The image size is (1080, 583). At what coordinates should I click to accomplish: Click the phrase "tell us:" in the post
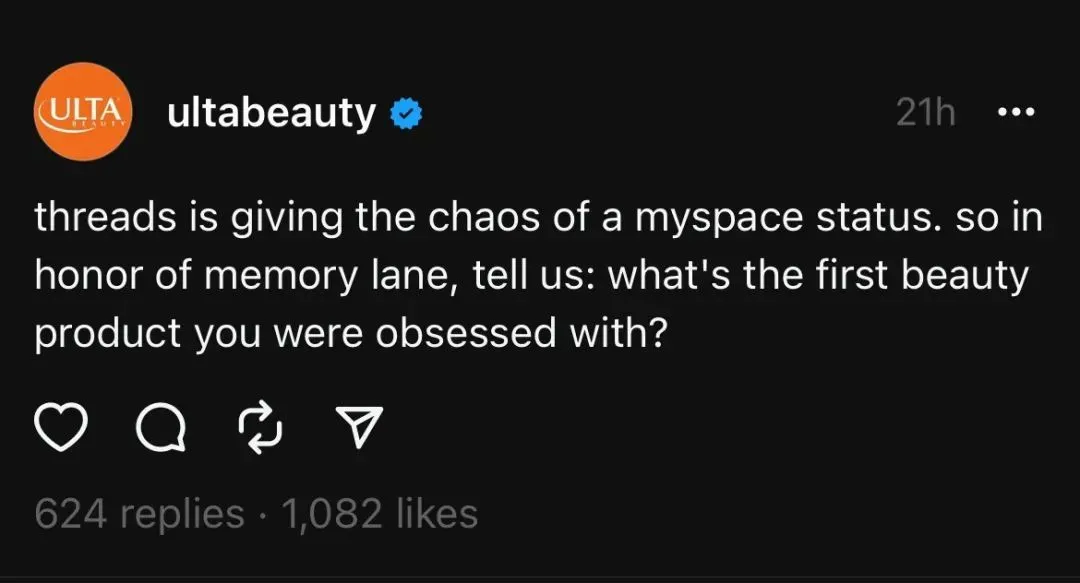tap(534, 276)
